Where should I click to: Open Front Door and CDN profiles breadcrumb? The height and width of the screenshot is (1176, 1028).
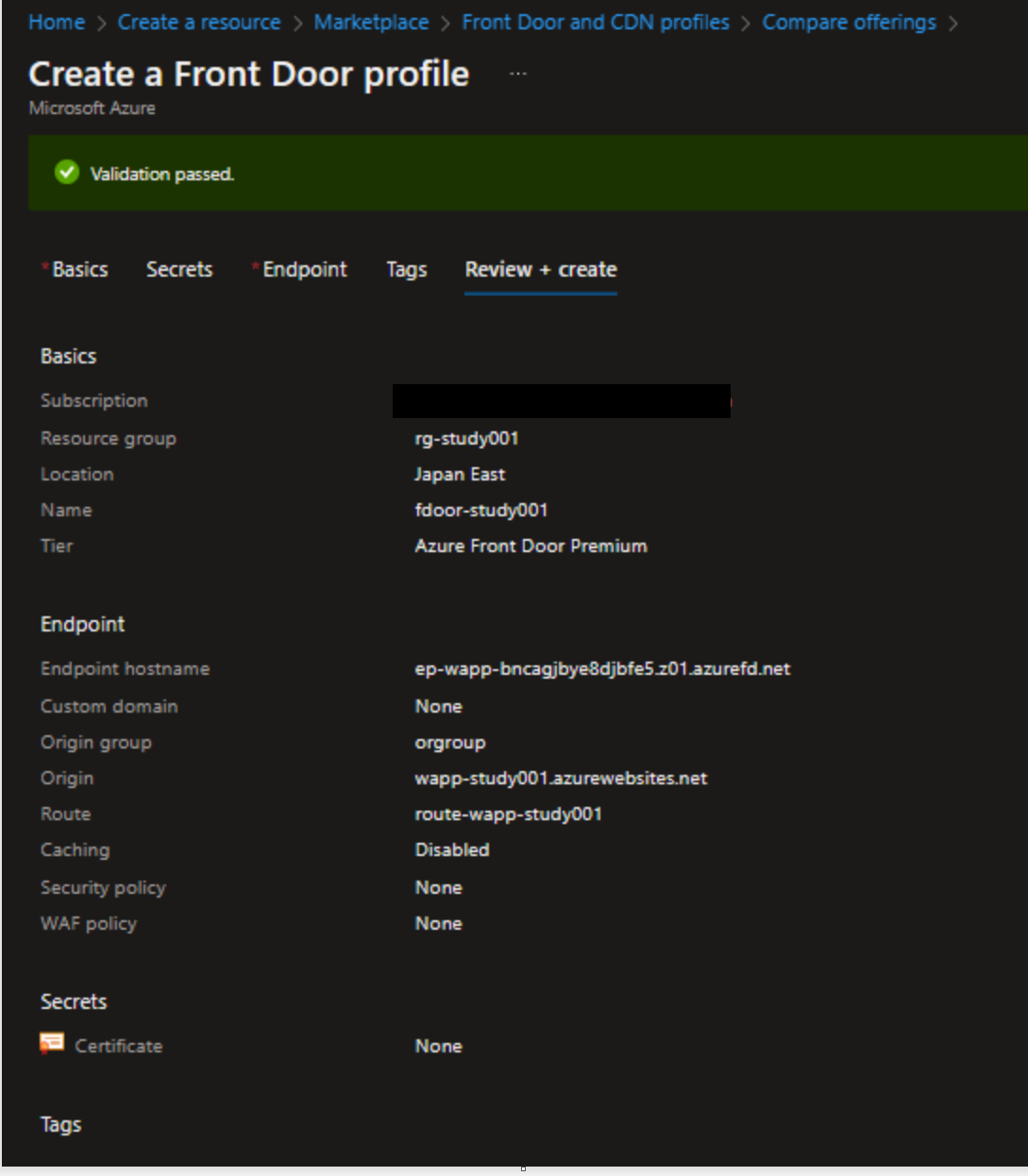click(596, 22)
